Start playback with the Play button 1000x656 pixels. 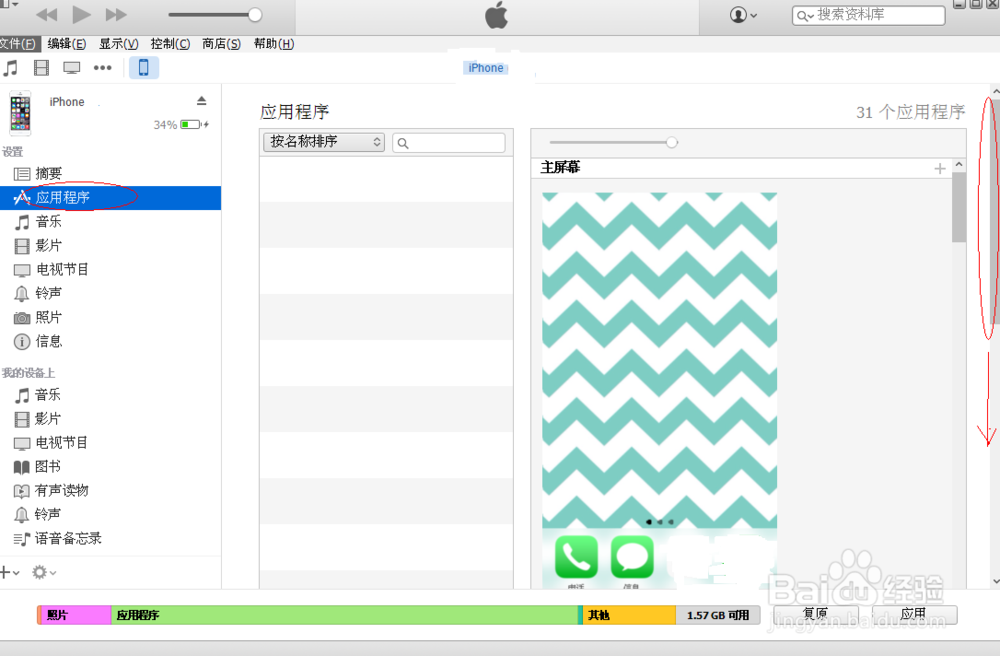(81, 14)
